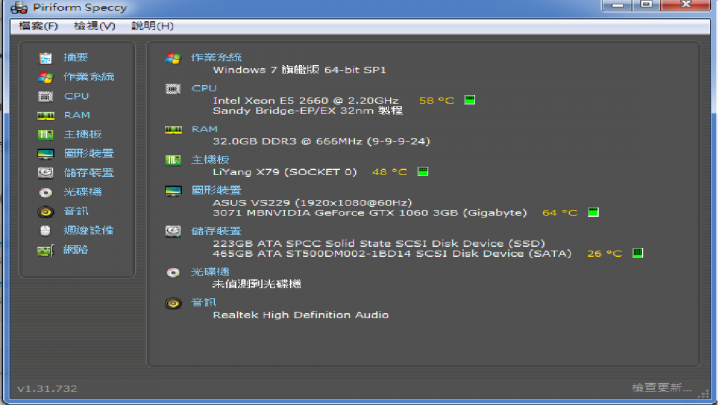Open the 作業系統 heading link in summary

pos(216,58)
